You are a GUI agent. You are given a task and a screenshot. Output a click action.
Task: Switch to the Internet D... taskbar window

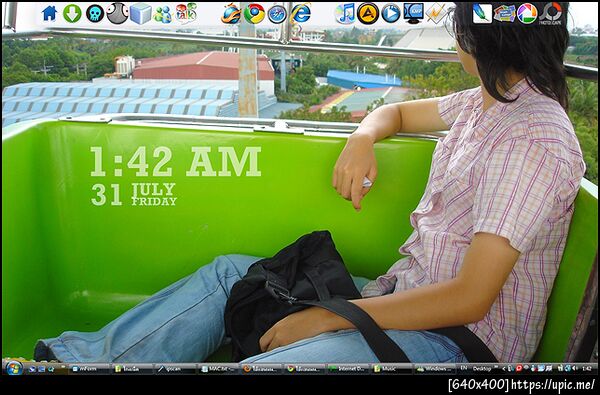click(348, 369)
